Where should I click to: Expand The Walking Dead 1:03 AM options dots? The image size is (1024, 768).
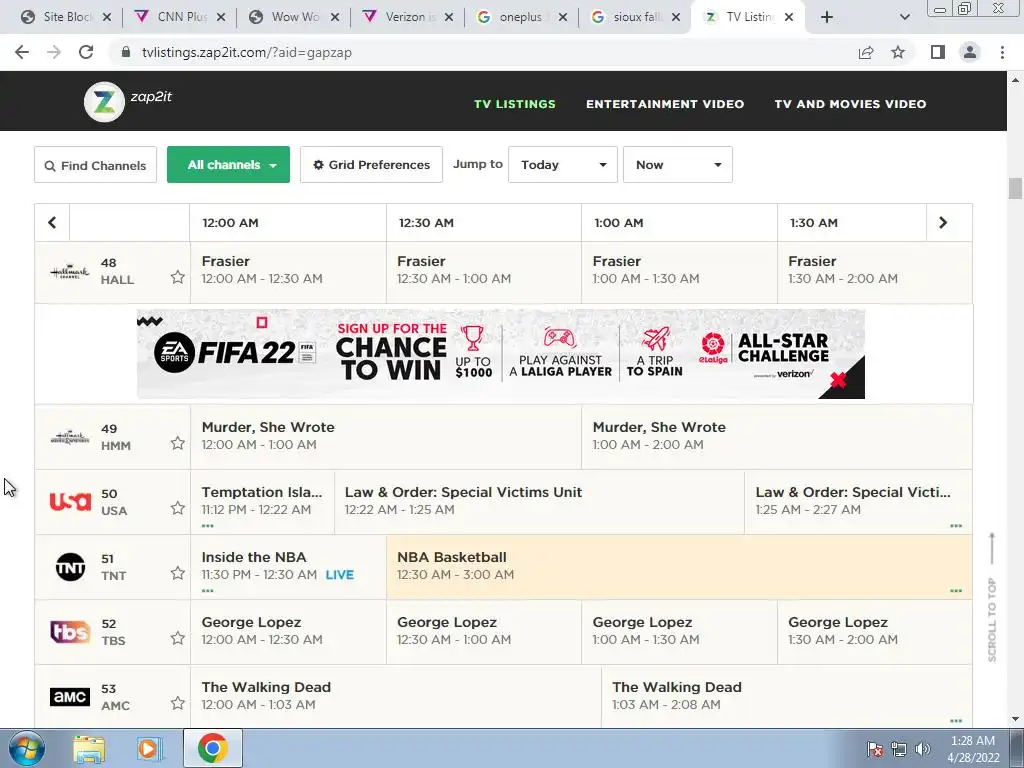[956, 721]
